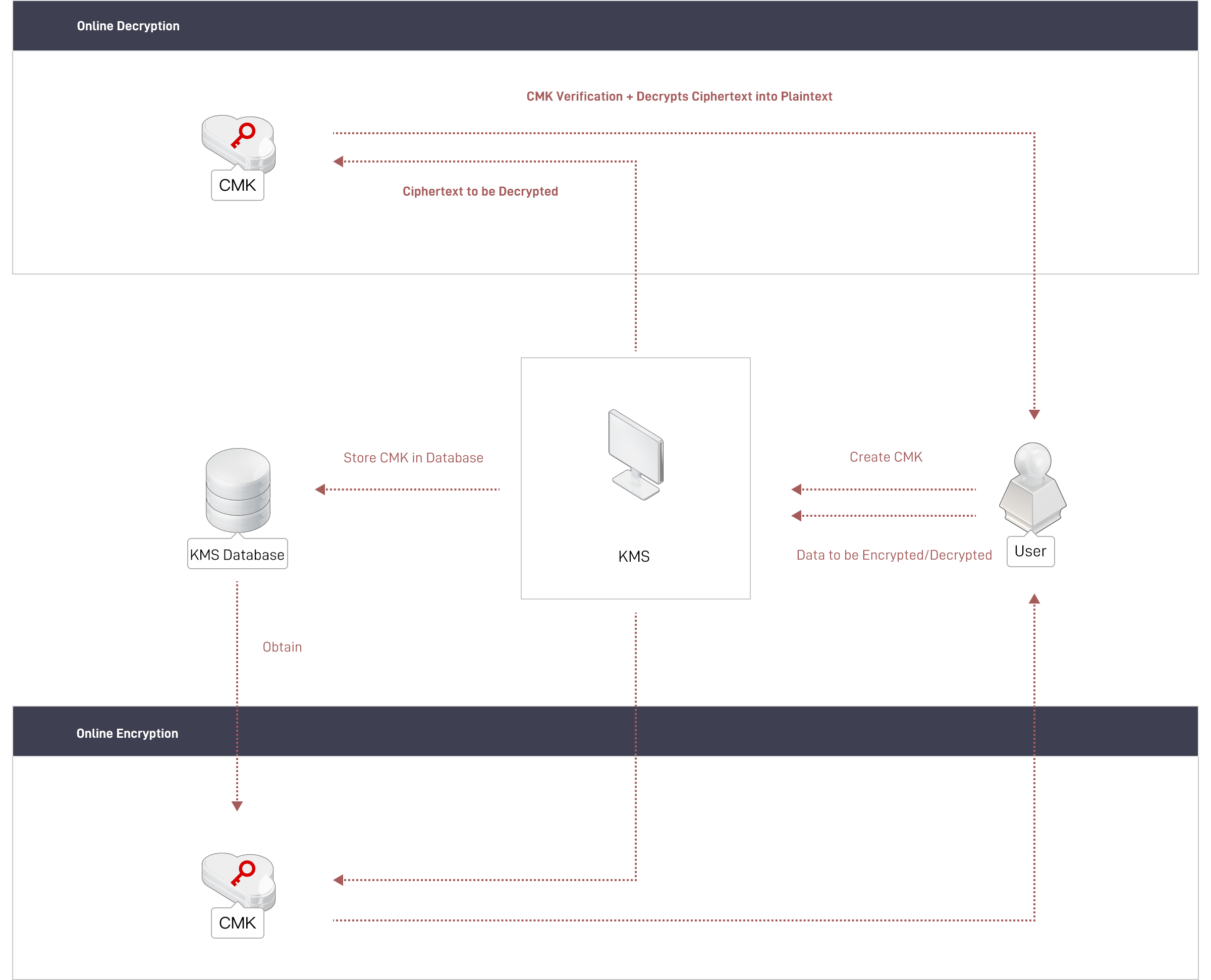Click the 'User' caption box

pyautogui.click(x=1030, y=551)
